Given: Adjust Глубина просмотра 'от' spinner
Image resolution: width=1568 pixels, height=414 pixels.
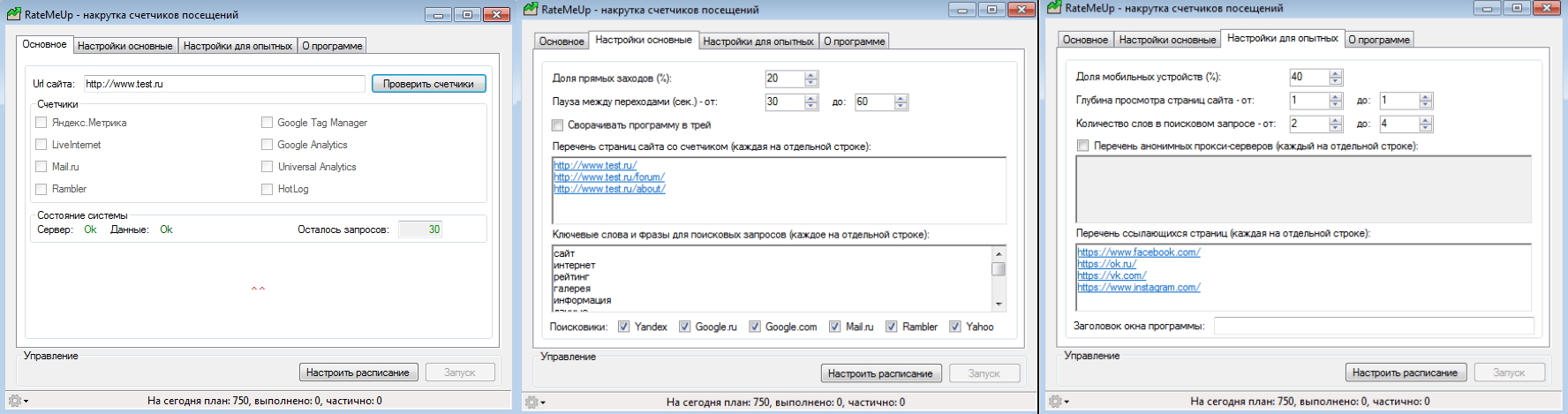Looking at the screenshot, I should 1336,101.
